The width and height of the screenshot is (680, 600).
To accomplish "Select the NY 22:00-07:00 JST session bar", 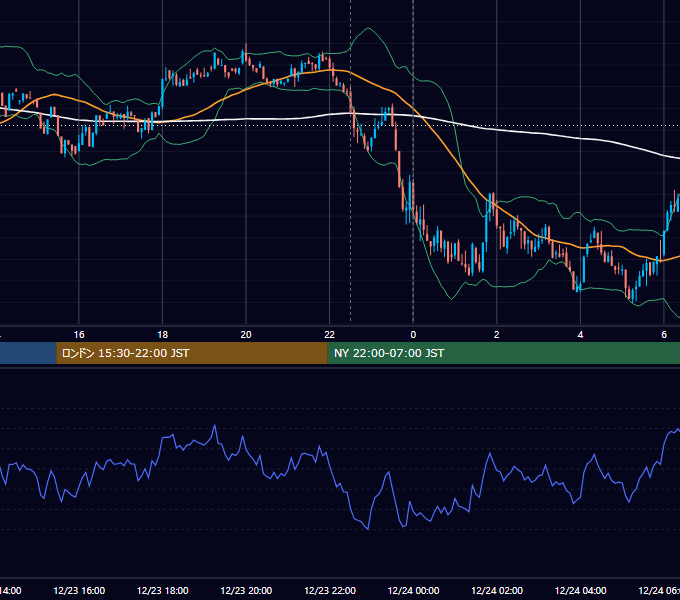I will pyautogui.click(x=503, y=353).
